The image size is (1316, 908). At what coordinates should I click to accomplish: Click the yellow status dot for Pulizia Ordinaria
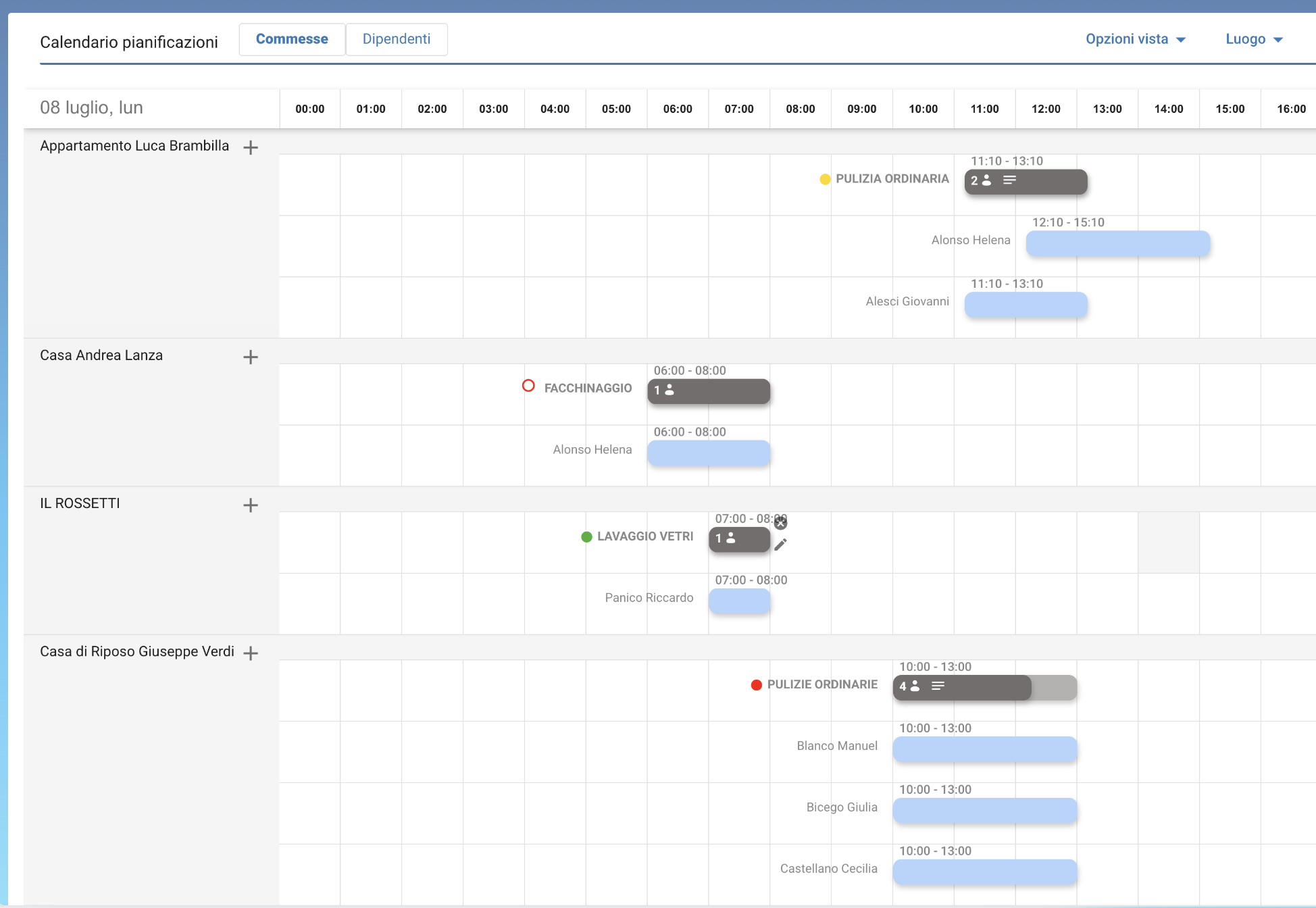pyautogui.click(x=825, y=179)
